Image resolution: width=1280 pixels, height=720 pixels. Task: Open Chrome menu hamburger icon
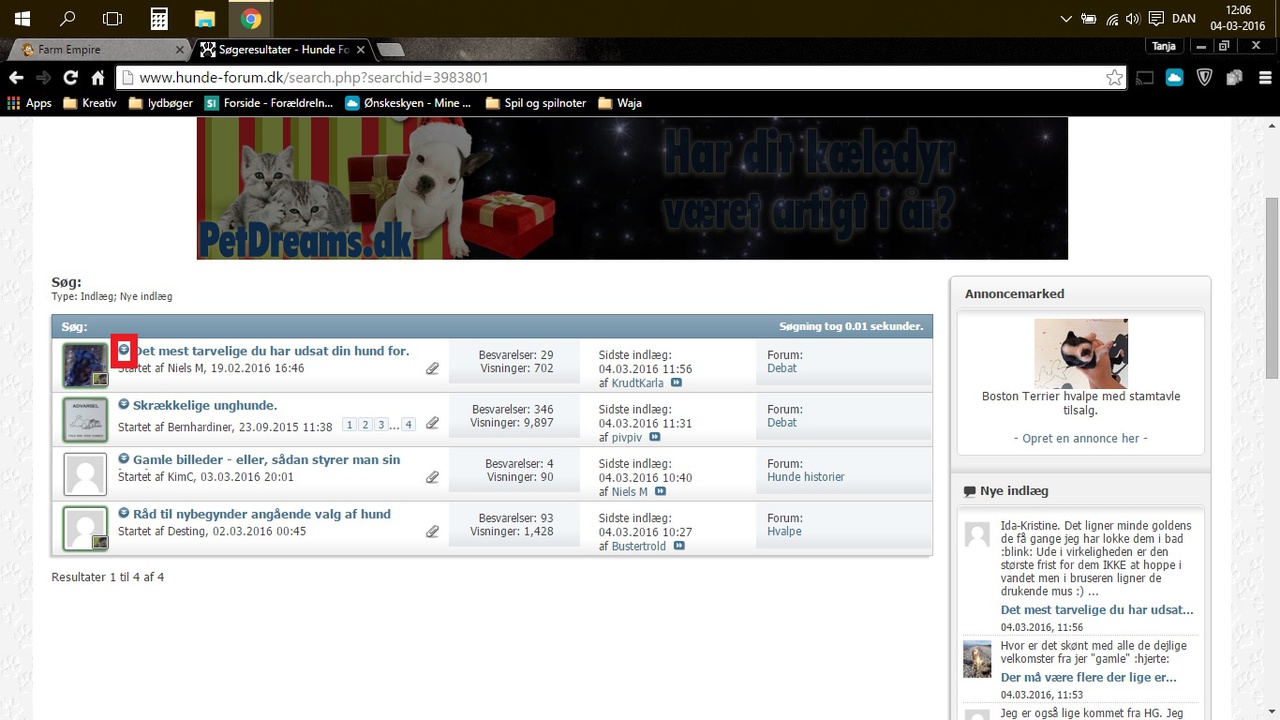point(1263,77)
